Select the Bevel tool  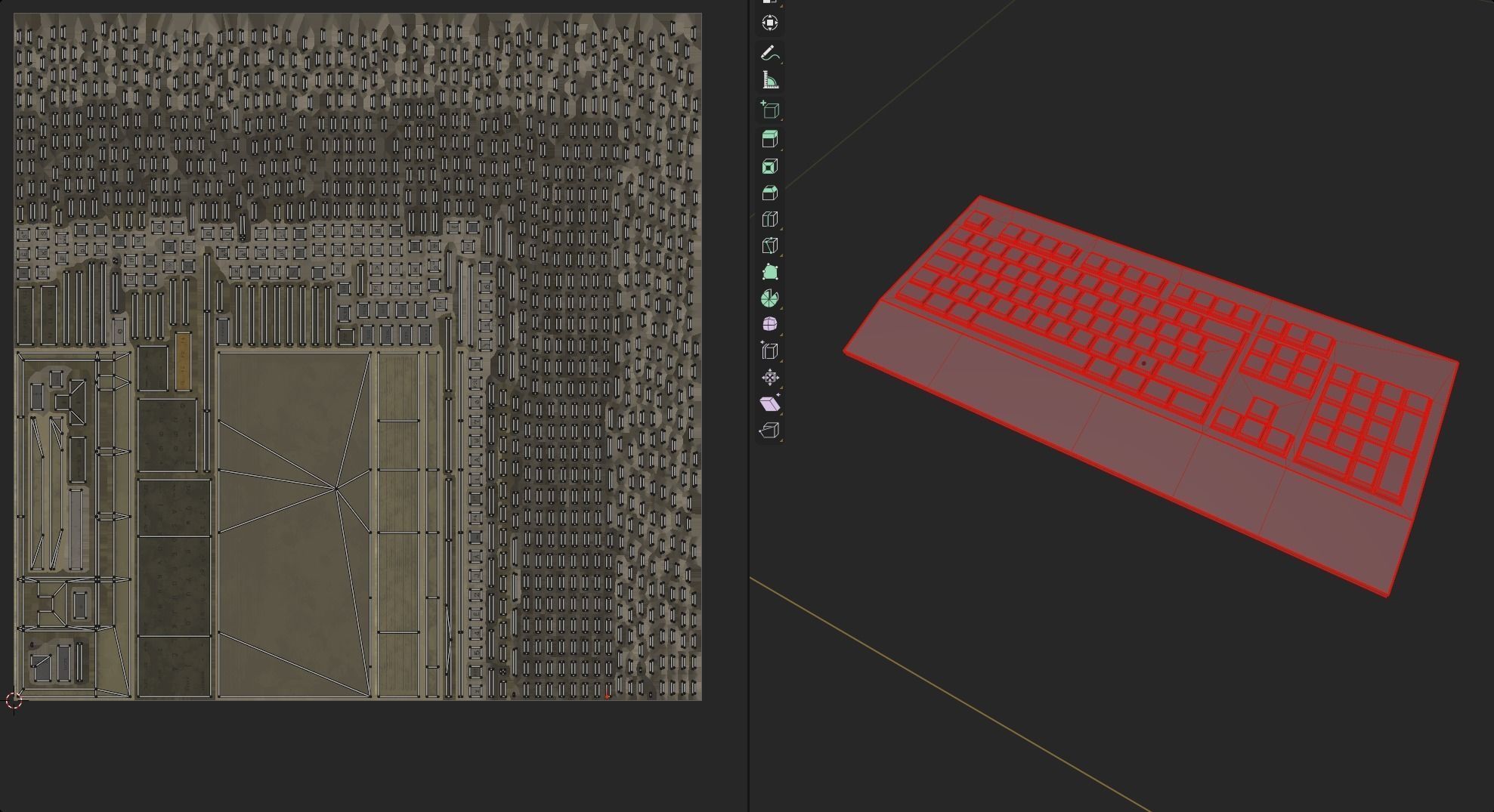[x=769, y=193]
